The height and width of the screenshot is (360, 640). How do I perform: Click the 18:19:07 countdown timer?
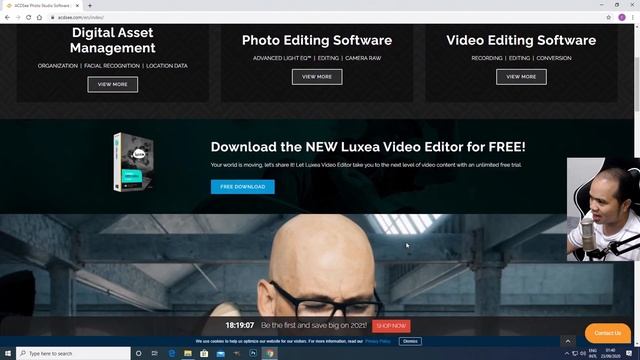point(240,325)
